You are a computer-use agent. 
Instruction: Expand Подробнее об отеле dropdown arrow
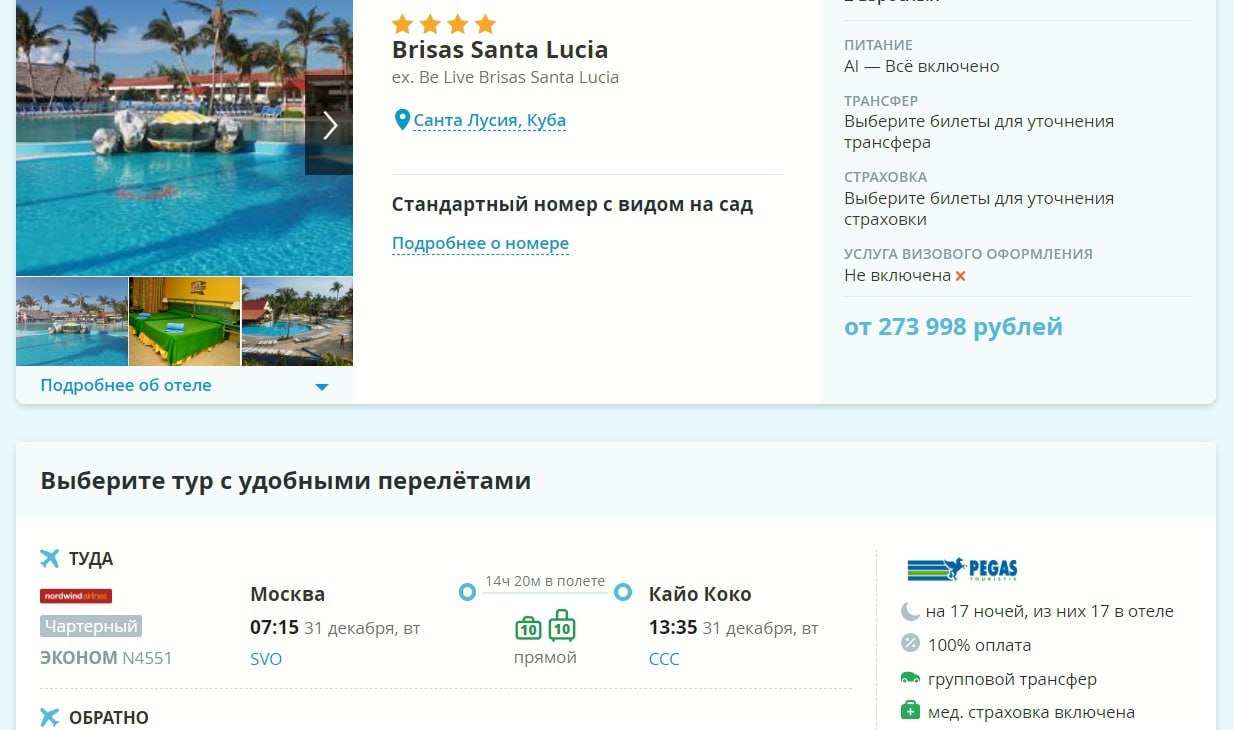(x=322, y=387)
